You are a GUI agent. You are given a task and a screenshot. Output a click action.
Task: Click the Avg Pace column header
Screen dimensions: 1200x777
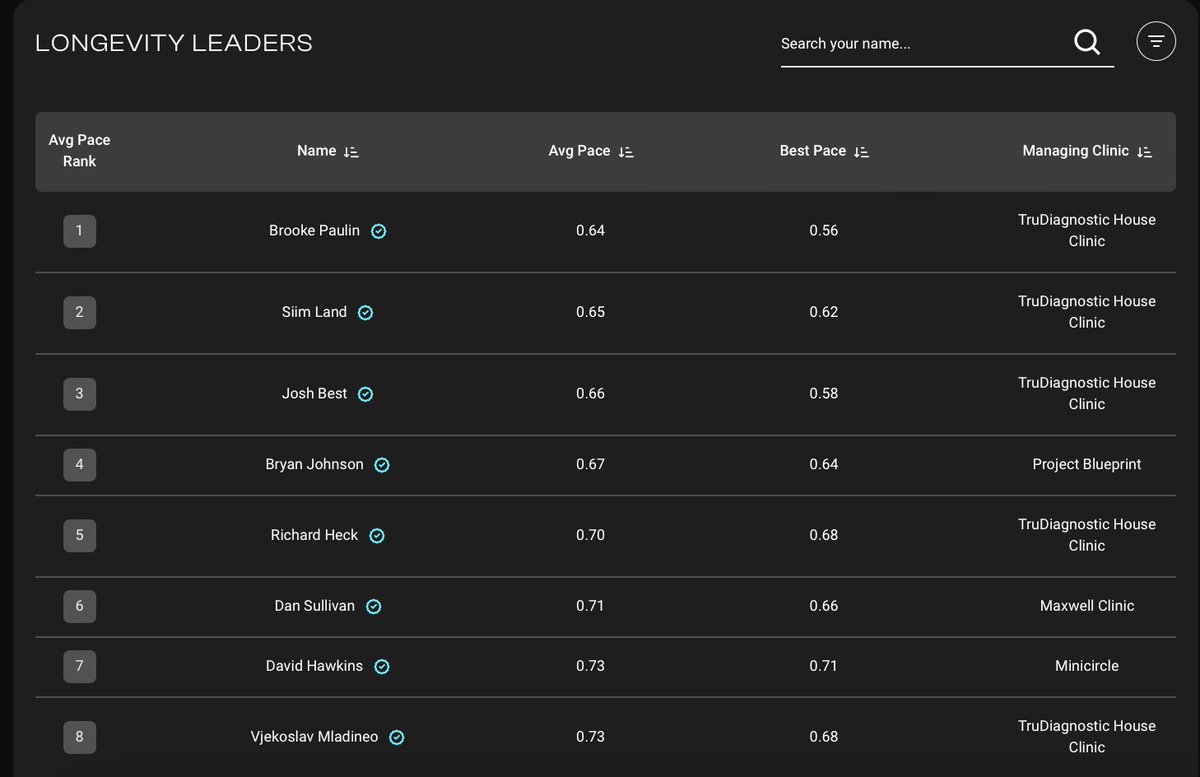click(x=579, y=151)
